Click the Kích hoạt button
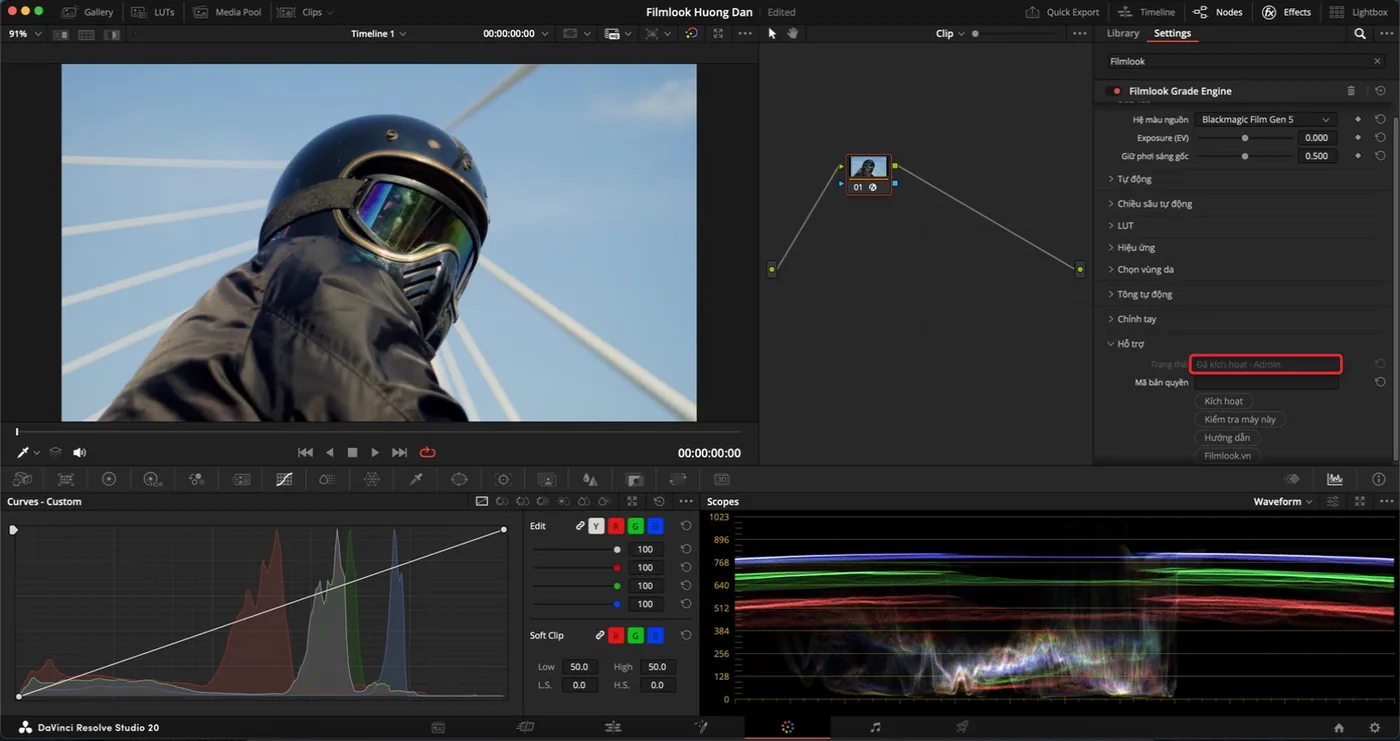The width and height of the screenshot is (1400, 741). click(1224, 401)
